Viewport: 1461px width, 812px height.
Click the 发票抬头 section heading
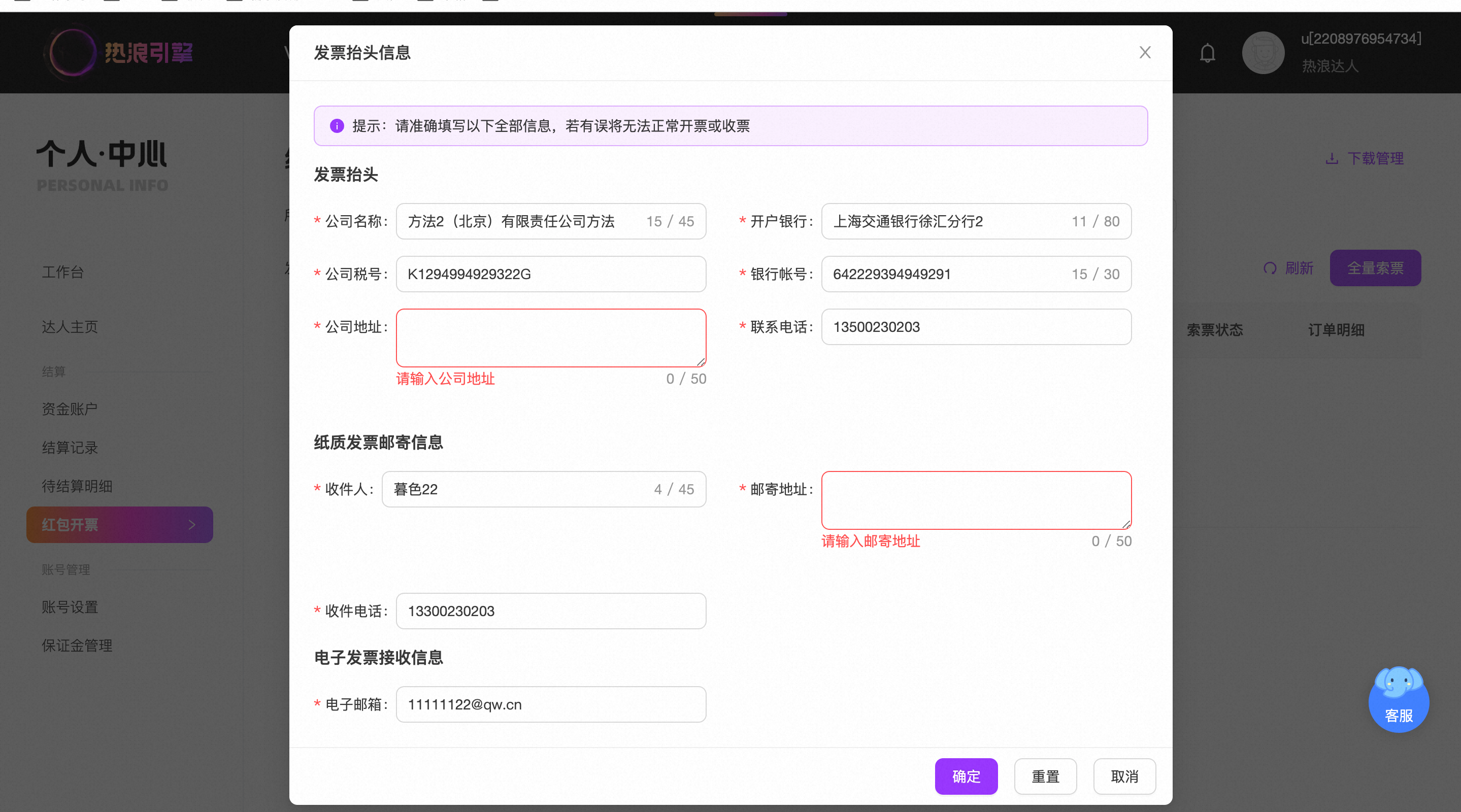coord(346,175)
